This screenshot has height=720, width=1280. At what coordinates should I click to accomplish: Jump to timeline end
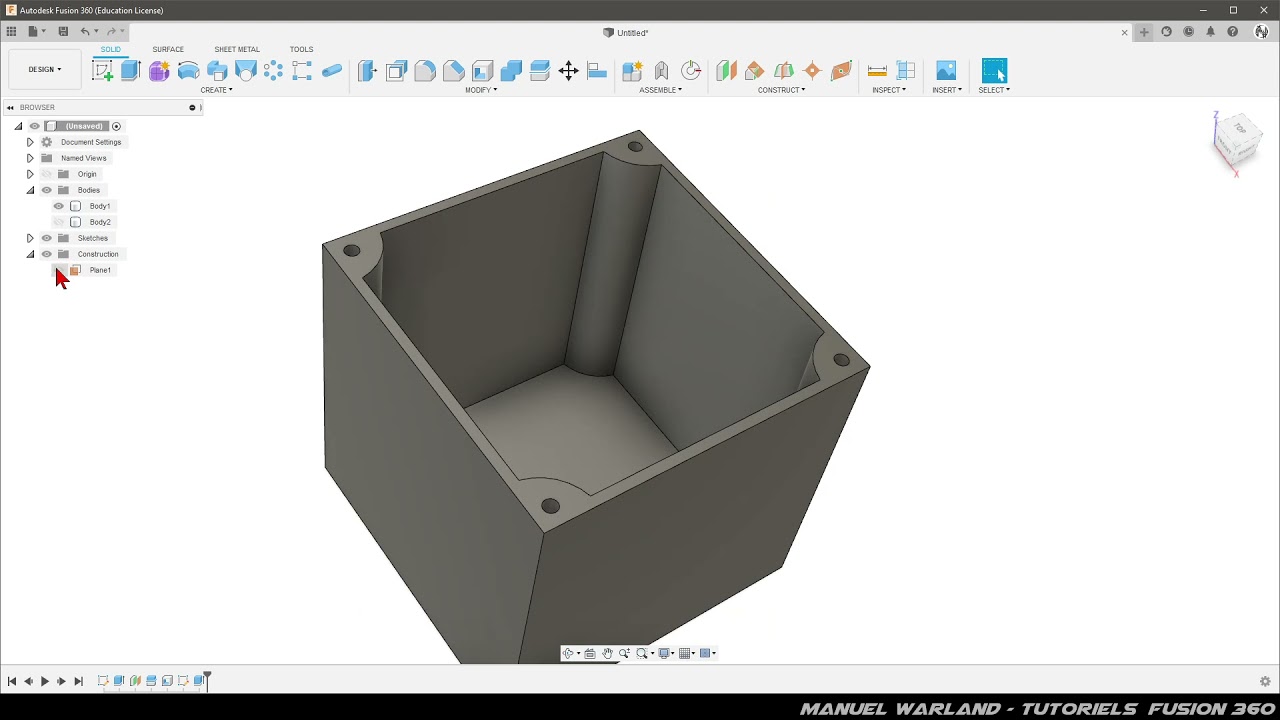pos(78,681)
